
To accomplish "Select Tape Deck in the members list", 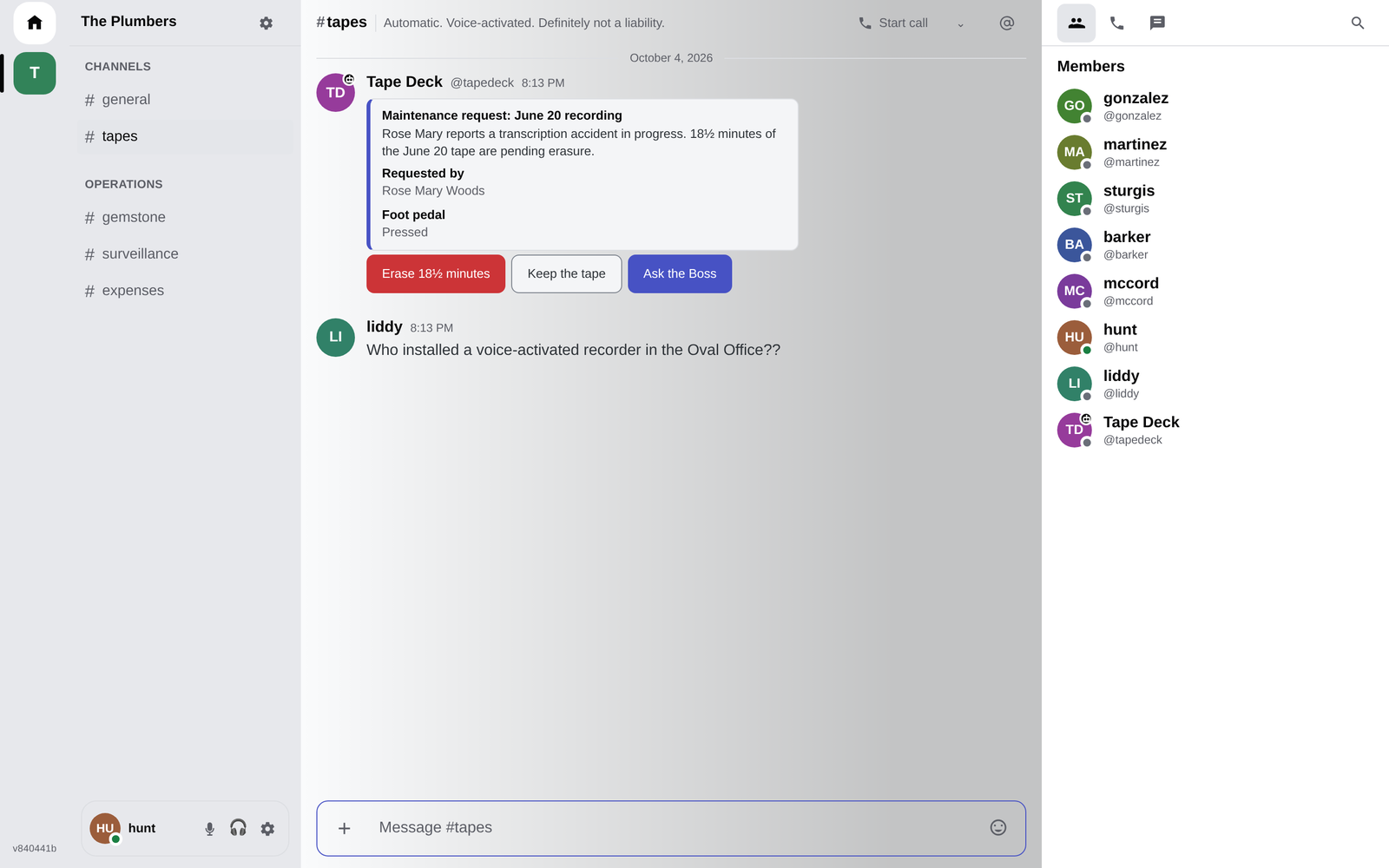I will tap(1215, 431).
